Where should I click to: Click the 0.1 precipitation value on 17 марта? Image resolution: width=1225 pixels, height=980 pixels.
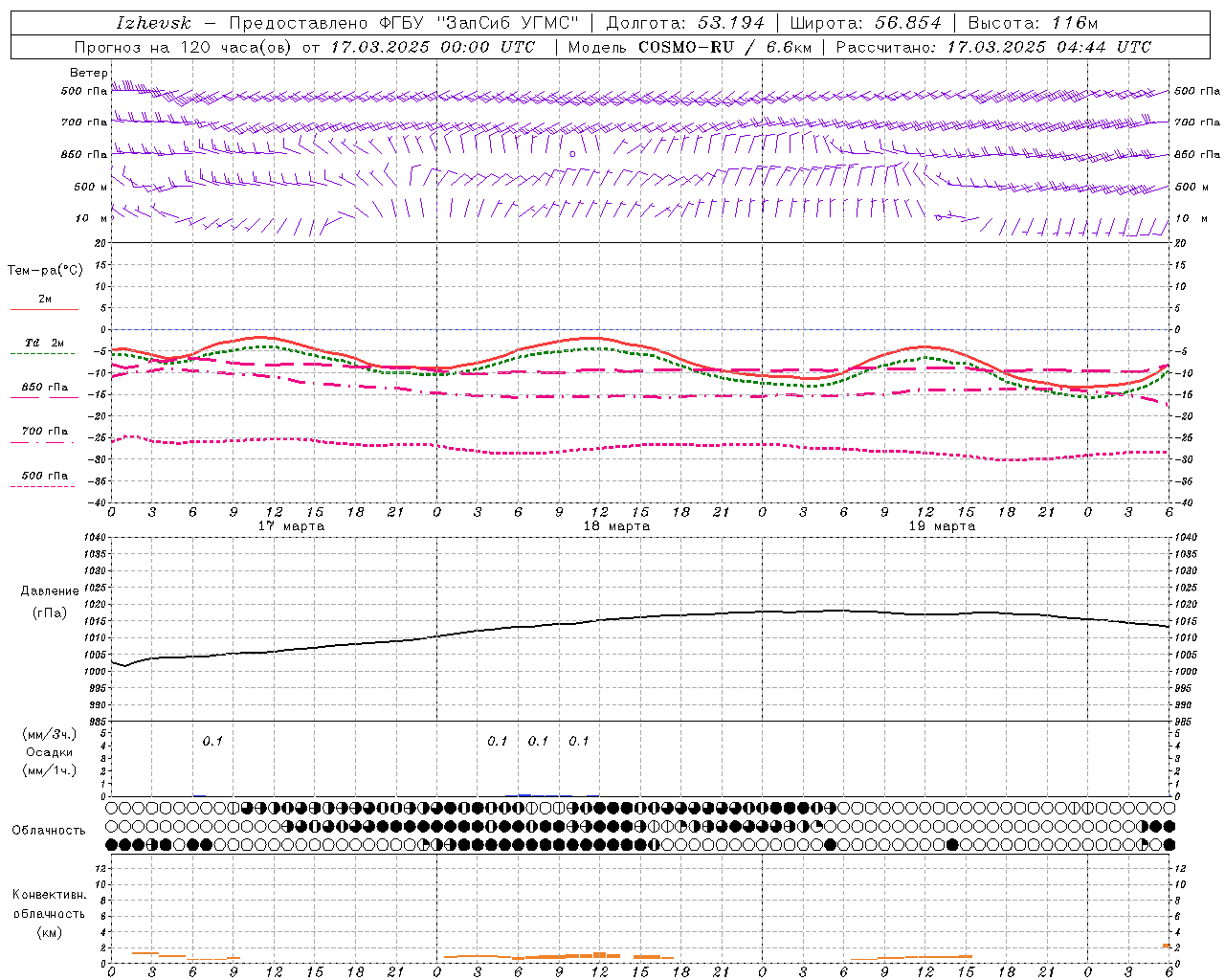[212, 741]
